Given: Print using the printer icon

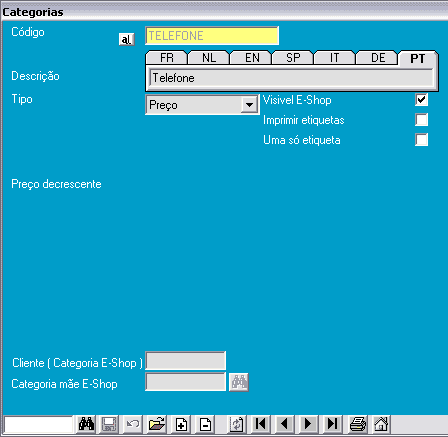Looking at the screenshot, I should click(x=358, y=424).
